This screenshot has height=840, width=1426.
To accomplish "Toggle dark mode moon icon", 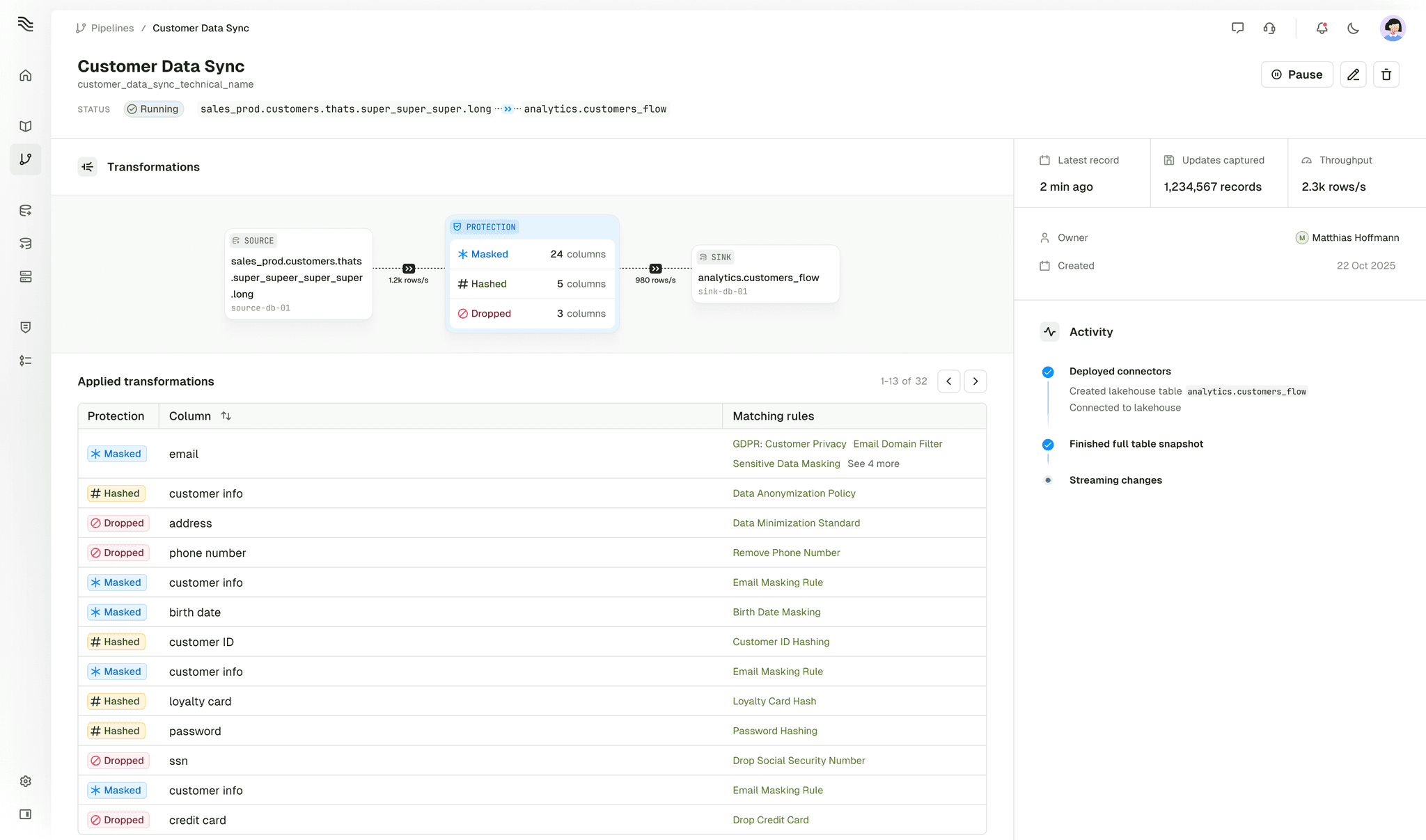I will (1353, 28).
